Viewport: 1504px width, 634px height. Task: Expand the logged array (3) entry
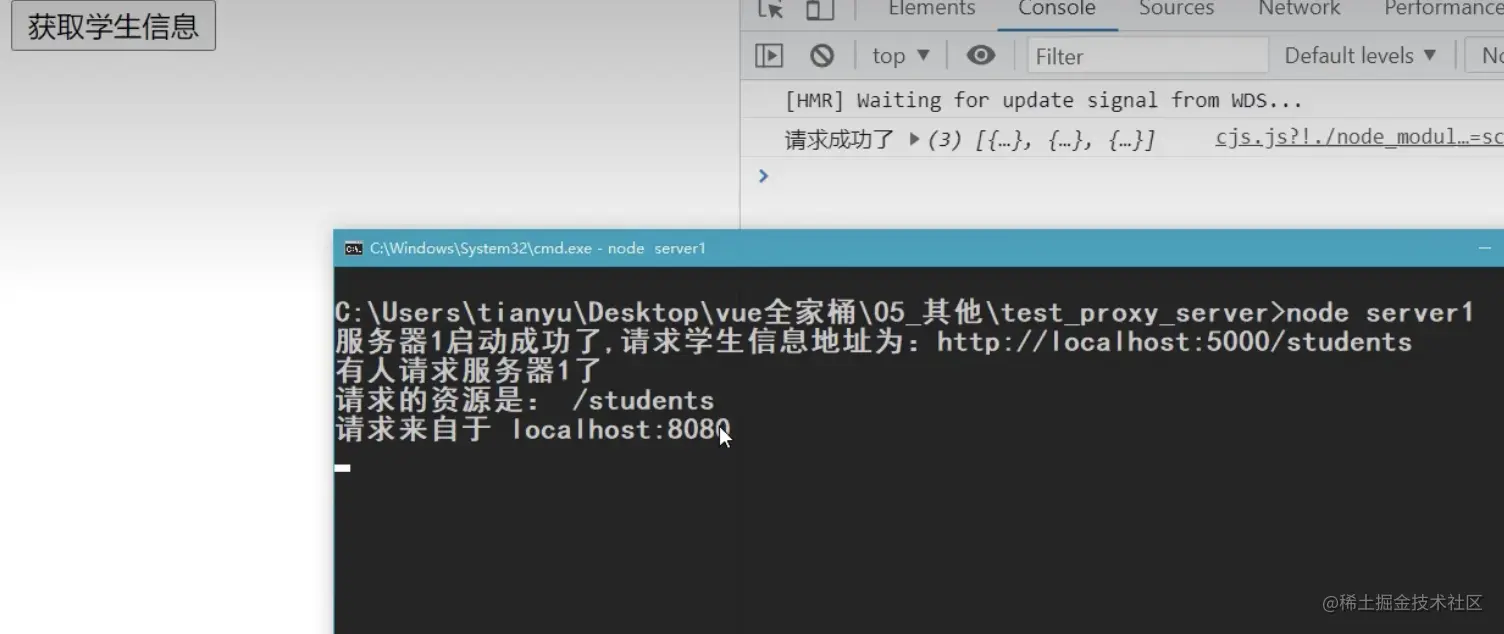pos(914,139)
